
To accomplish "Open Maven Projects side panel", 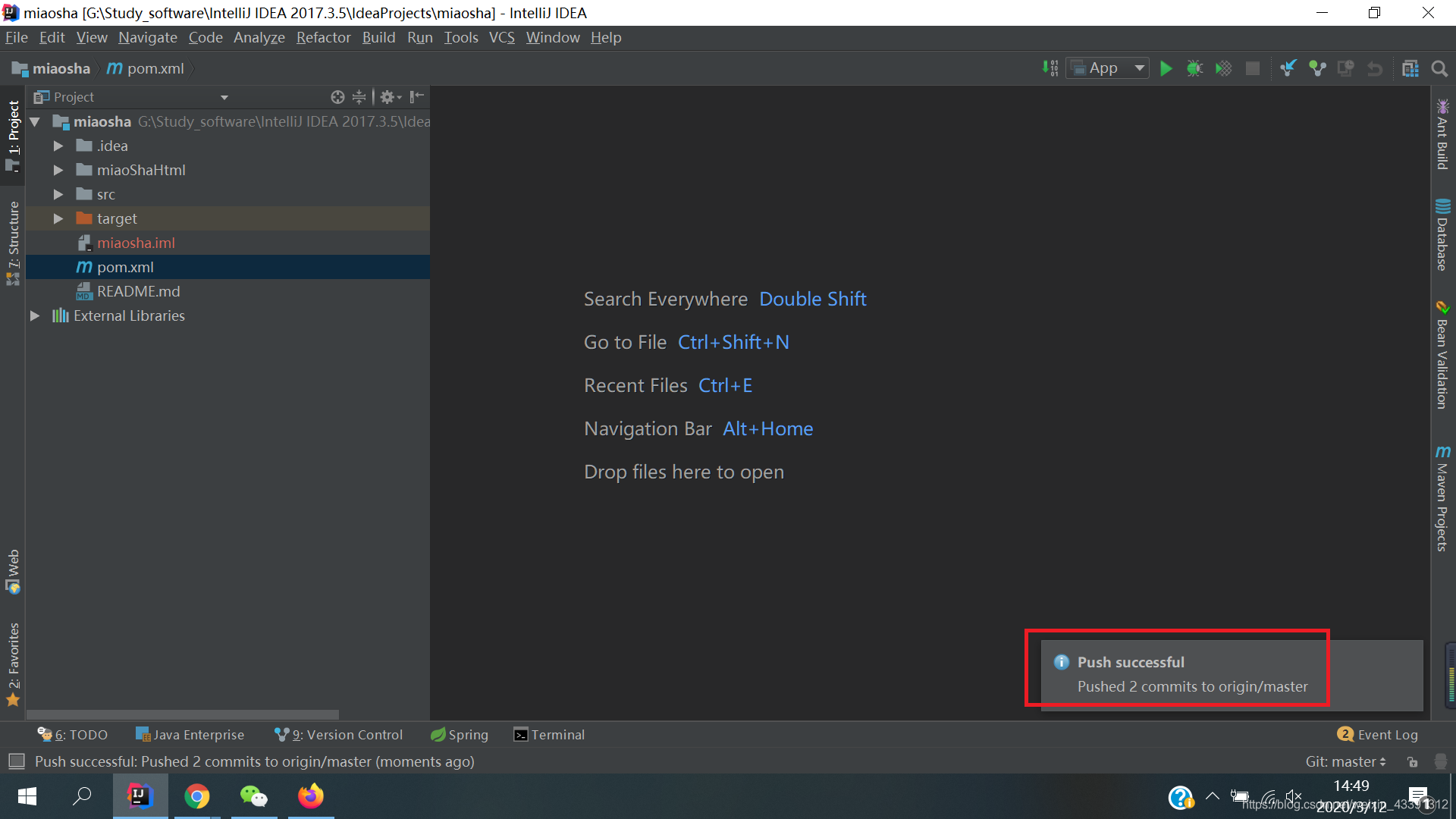I will 1442,498.
